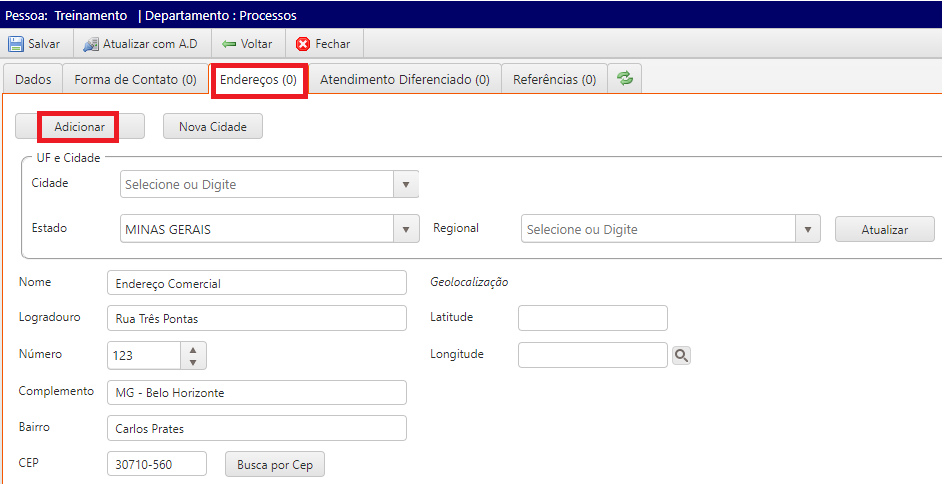Image resolution: width=945 pixels, height=484 pixels.
Task: Expand the Regional dropdown
Action: coord(808,230)
